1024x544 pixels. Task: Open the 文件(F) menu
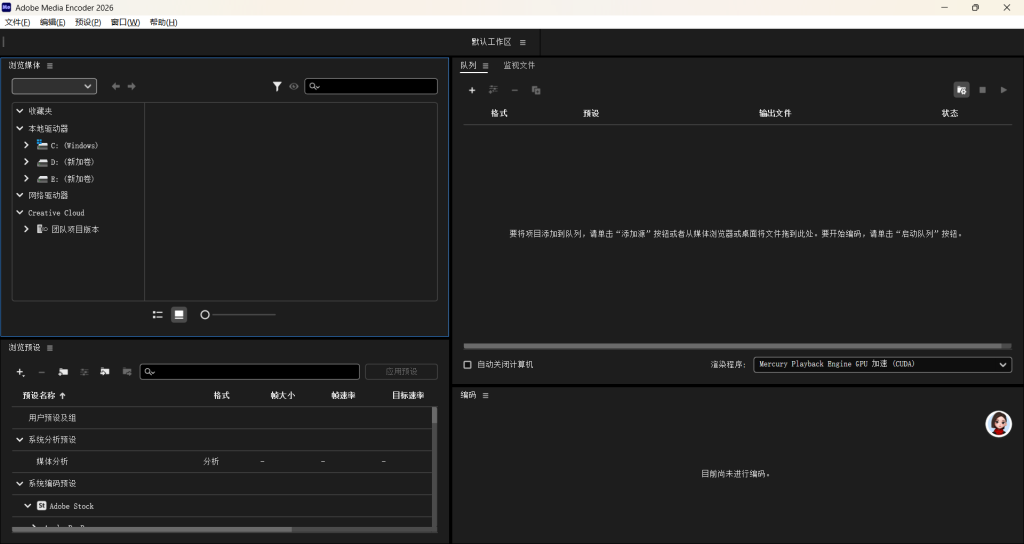(18, 22)
